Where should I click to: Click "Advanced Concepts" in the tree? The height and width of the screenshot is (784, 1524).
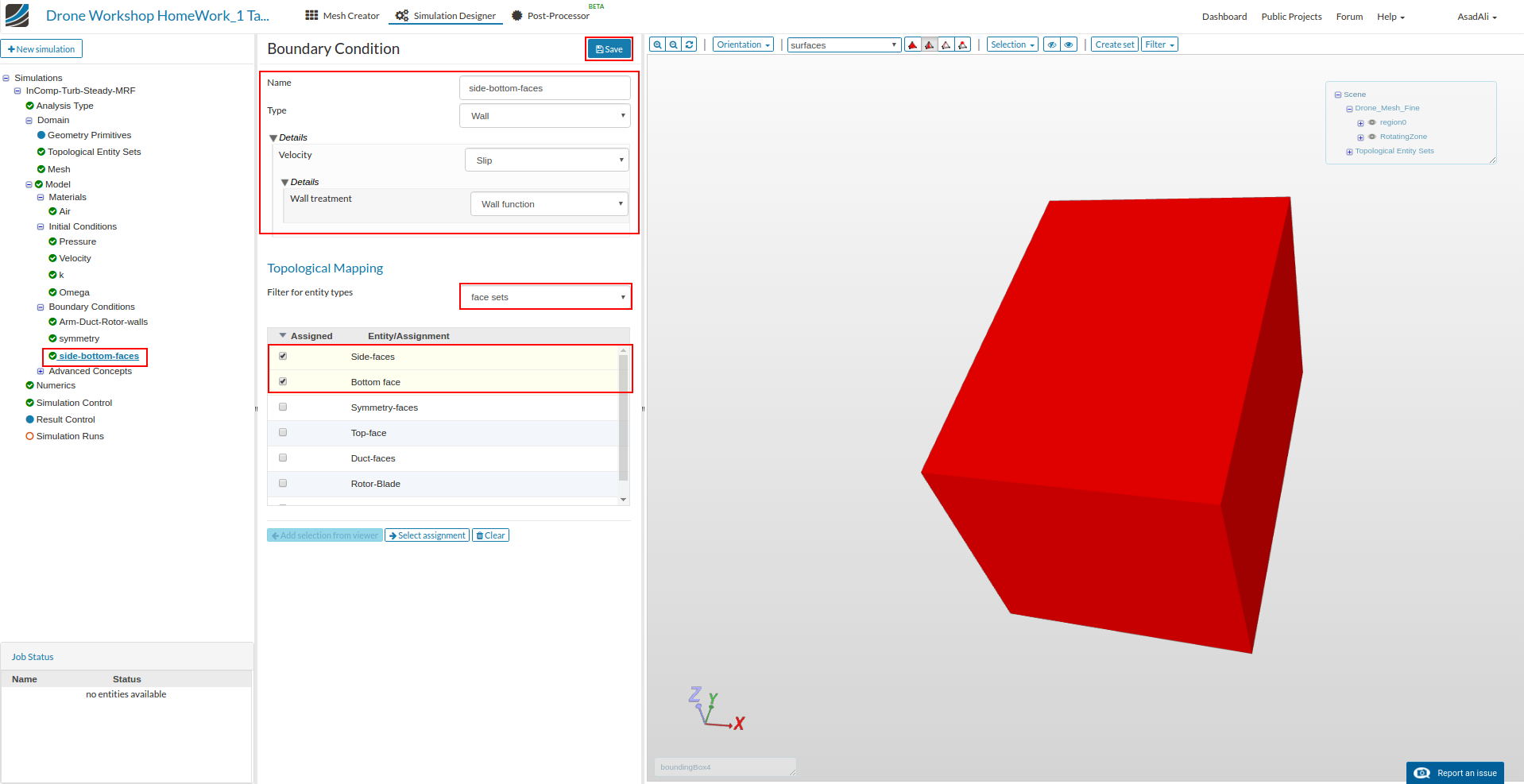click(x=90, y=371)
